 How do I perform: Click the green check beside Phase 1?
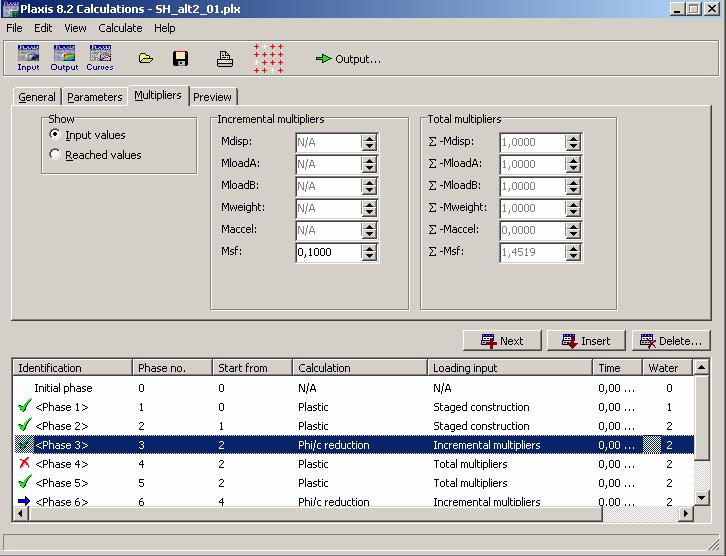(25, 406)
